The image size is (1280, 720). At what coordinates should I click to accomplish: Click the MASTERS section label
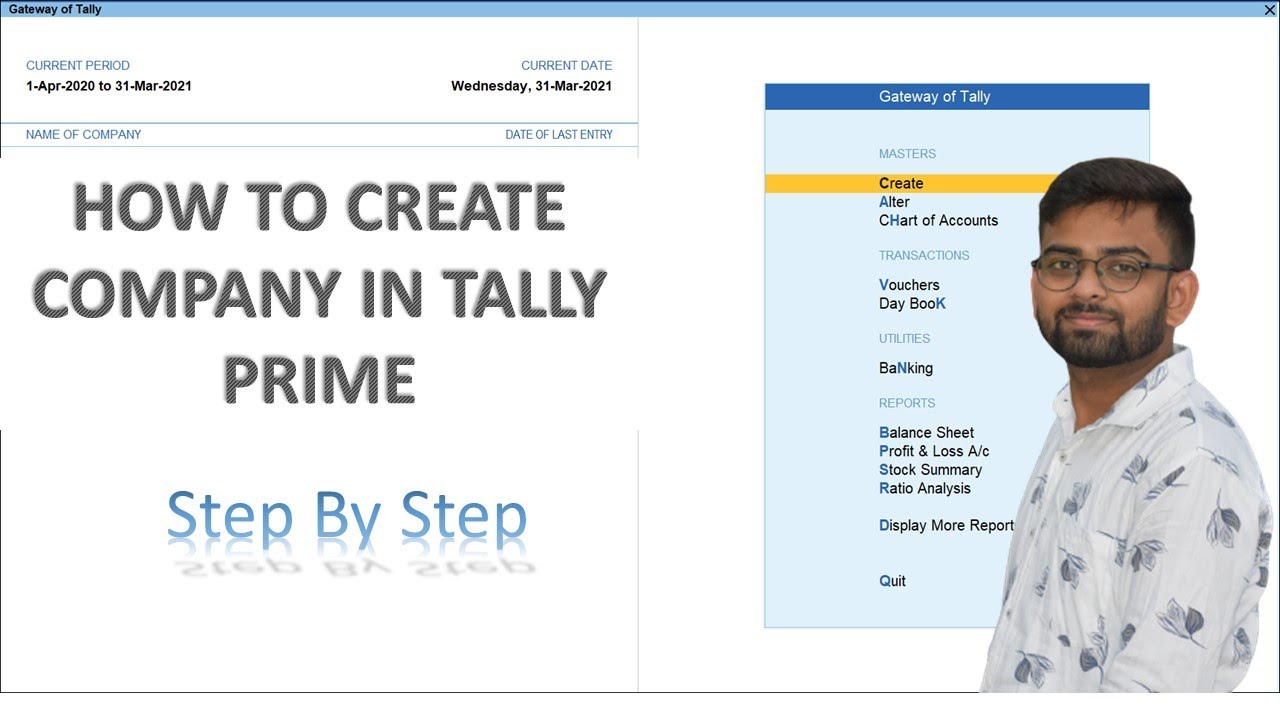907,154
